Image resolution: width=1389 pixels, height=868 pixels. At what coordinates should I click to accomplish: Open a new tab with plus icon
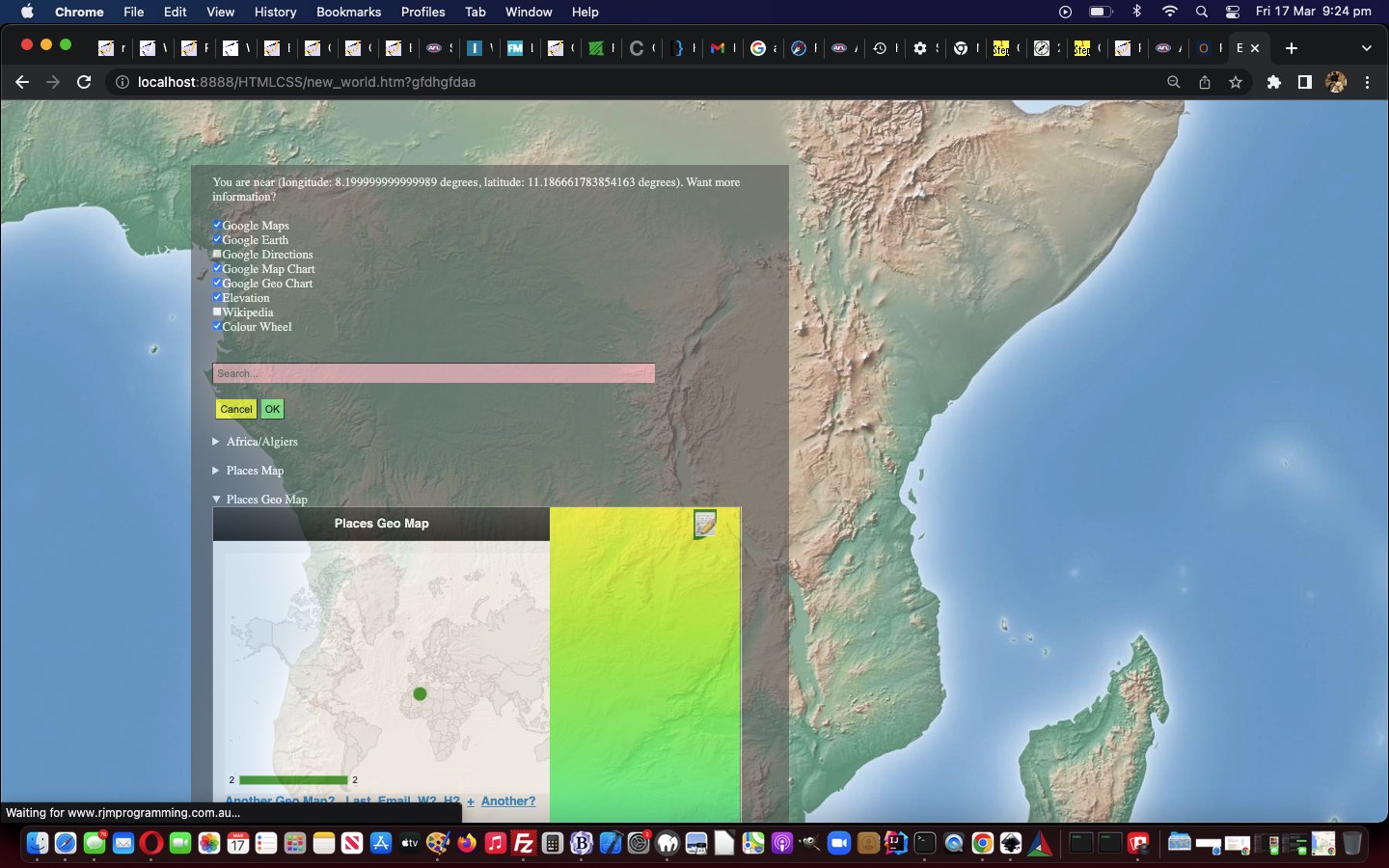click(1292, 47)
